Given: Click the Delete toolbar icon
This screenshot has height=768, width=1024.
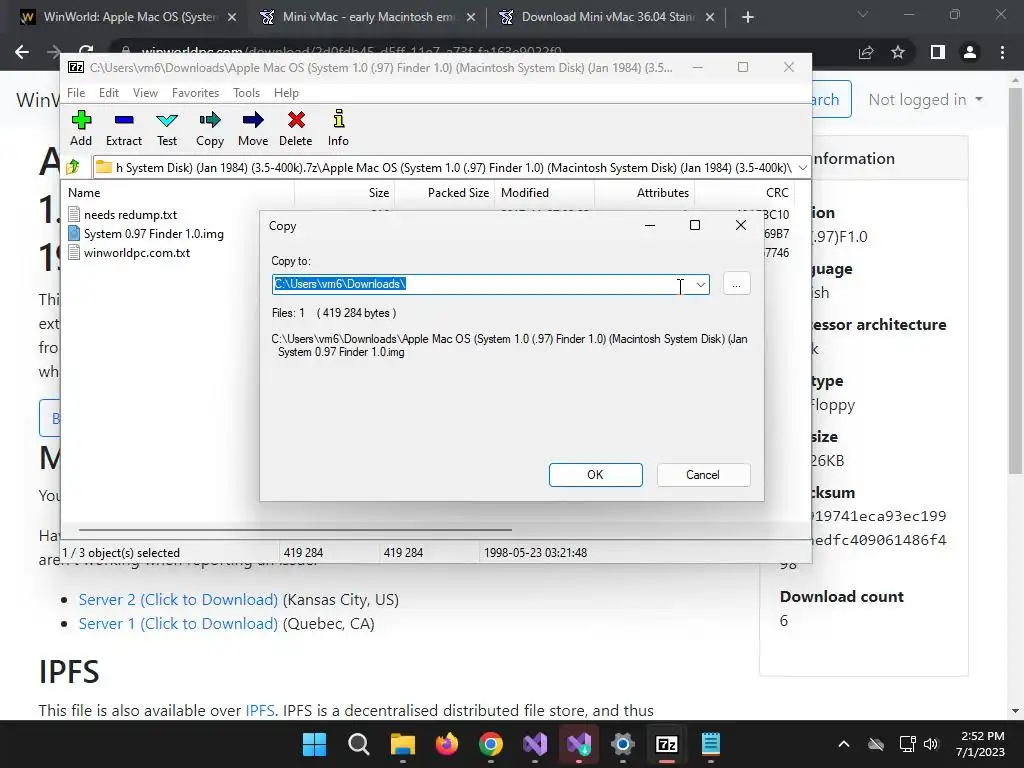Looking at the screenshot, I should click(x=296, y=129).
